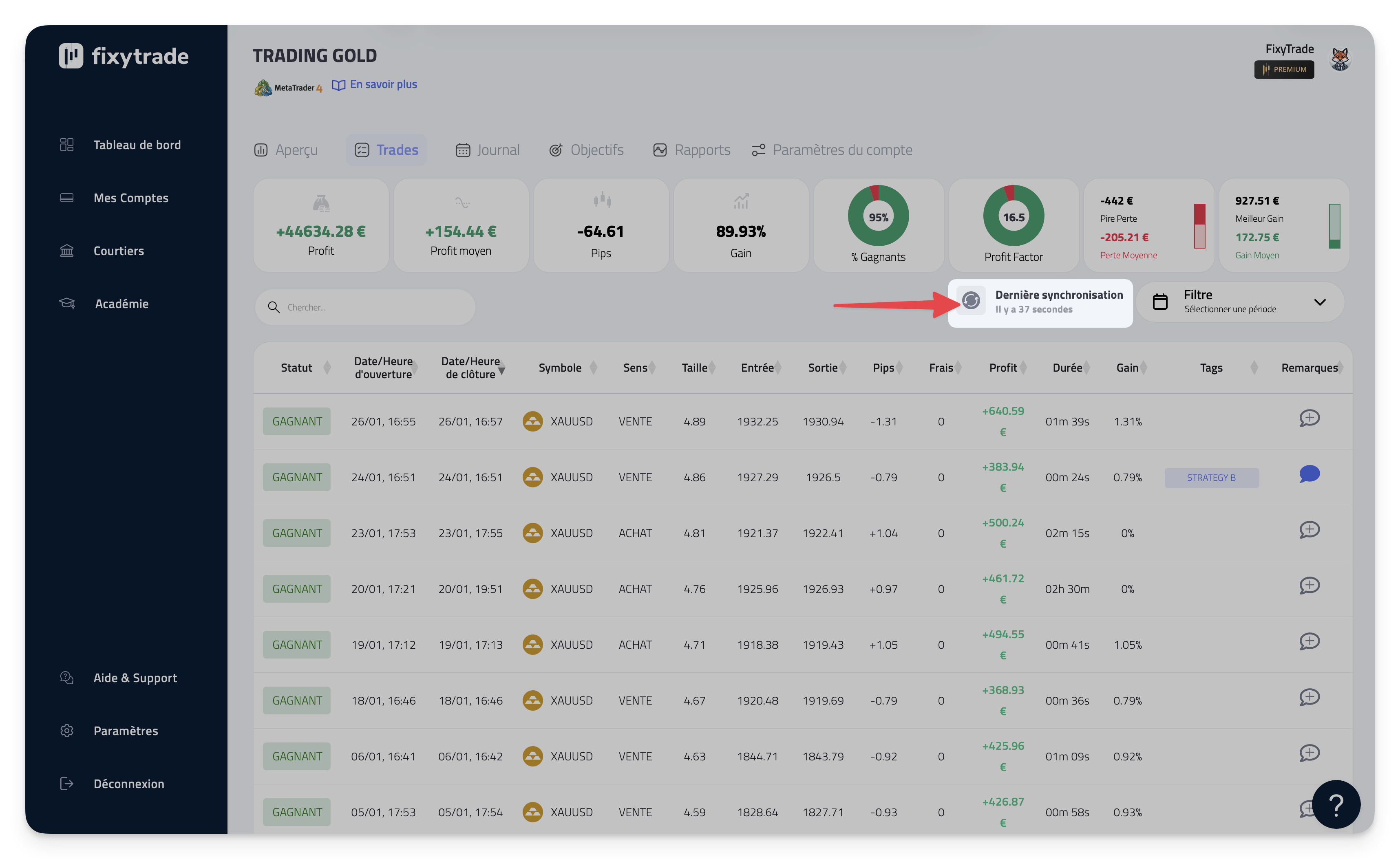Click the Déconnexion logout icon

66,784
